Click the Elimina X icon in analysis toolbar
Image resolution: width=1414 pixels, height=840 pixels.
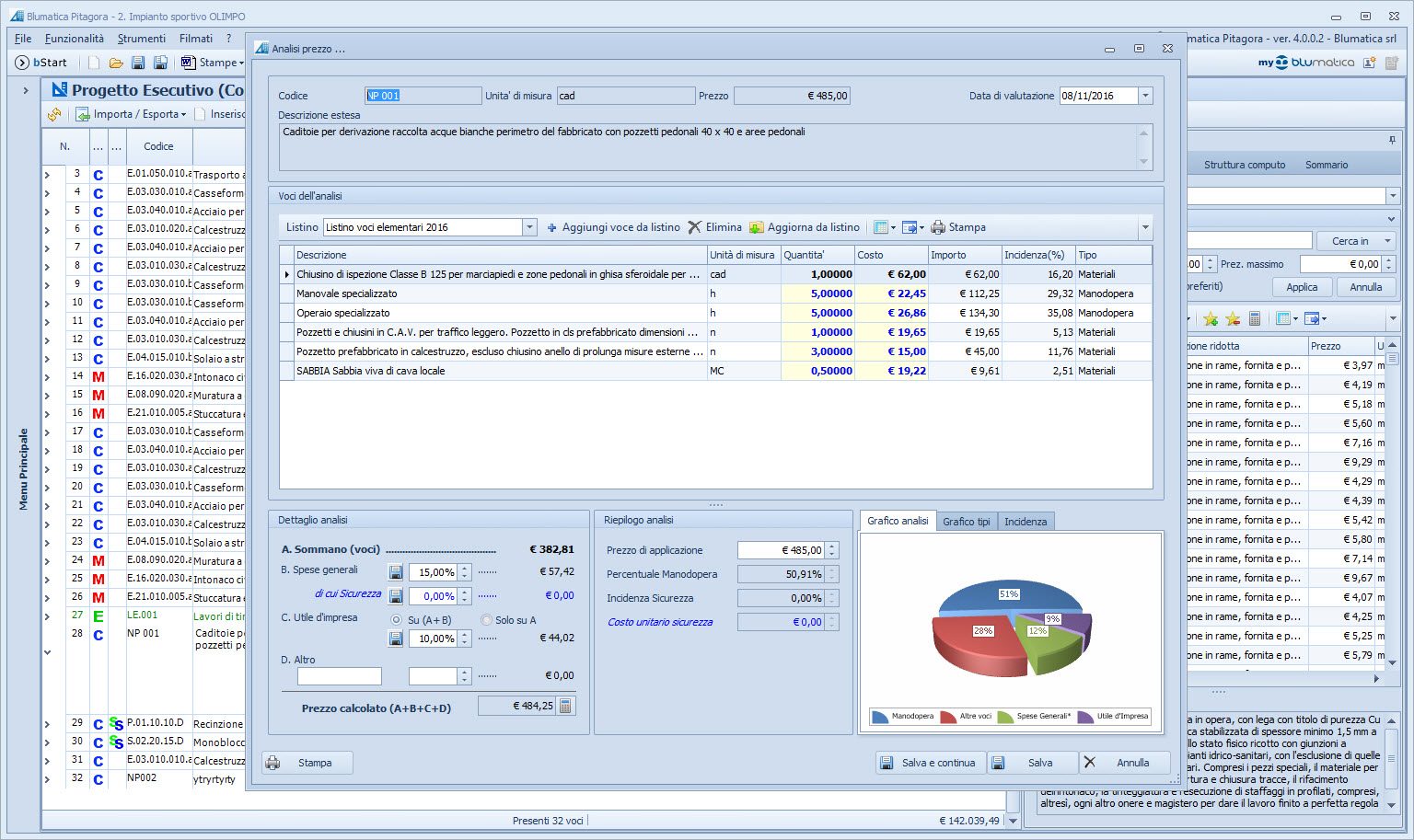pyautogui.click(x=695, y=227)
